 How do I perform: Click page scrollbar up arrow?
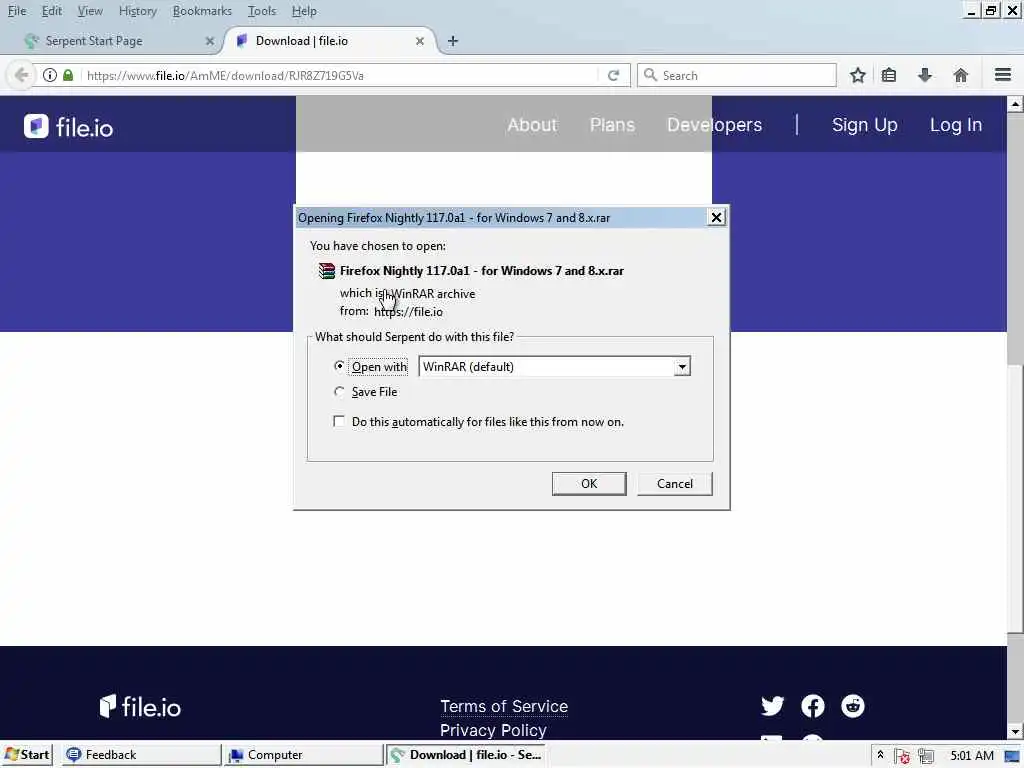pyautogui.click(x=1015, y=104)
